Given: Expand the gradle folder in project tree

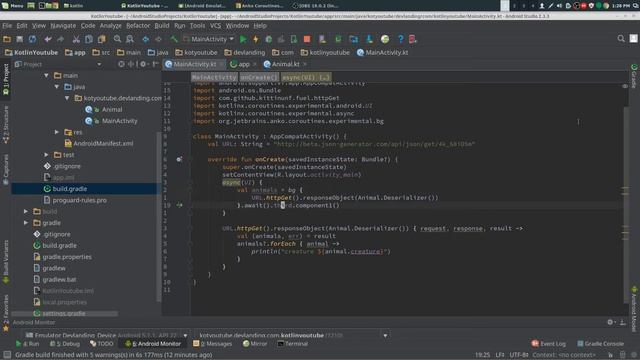Looking at the screenshot, I should pos(26,223).
